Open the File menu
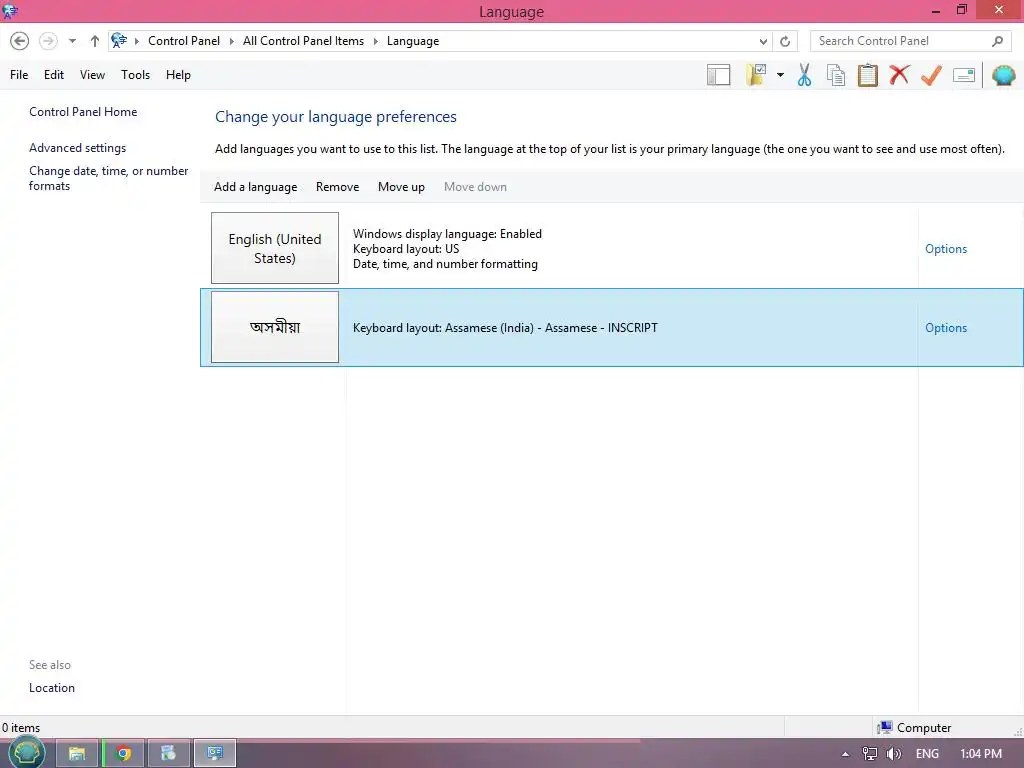1024x768 pixels. pyautogui.click(x=19, y=75)
